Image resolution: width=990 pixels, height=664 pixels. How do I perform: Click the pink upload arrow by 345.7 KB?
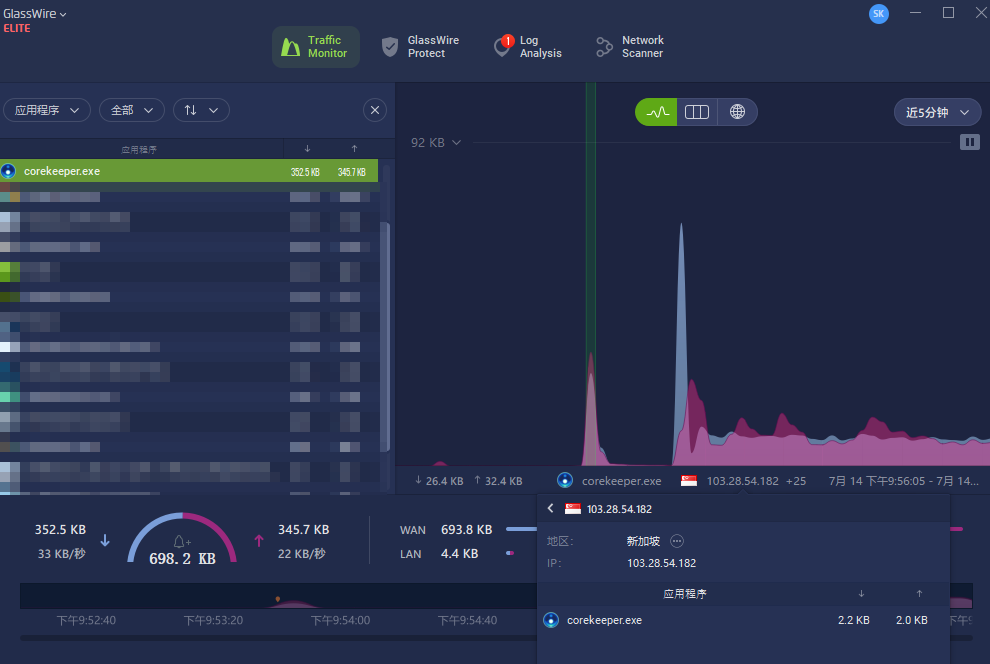(259, 540)
